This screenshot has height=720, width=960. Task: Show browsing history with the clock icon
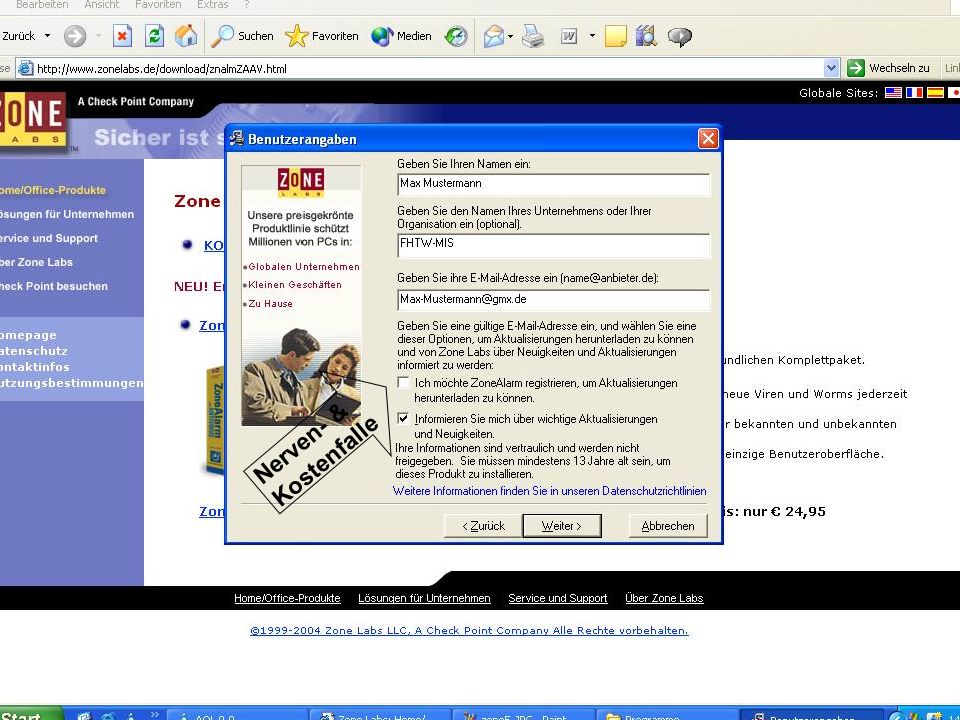456,36
